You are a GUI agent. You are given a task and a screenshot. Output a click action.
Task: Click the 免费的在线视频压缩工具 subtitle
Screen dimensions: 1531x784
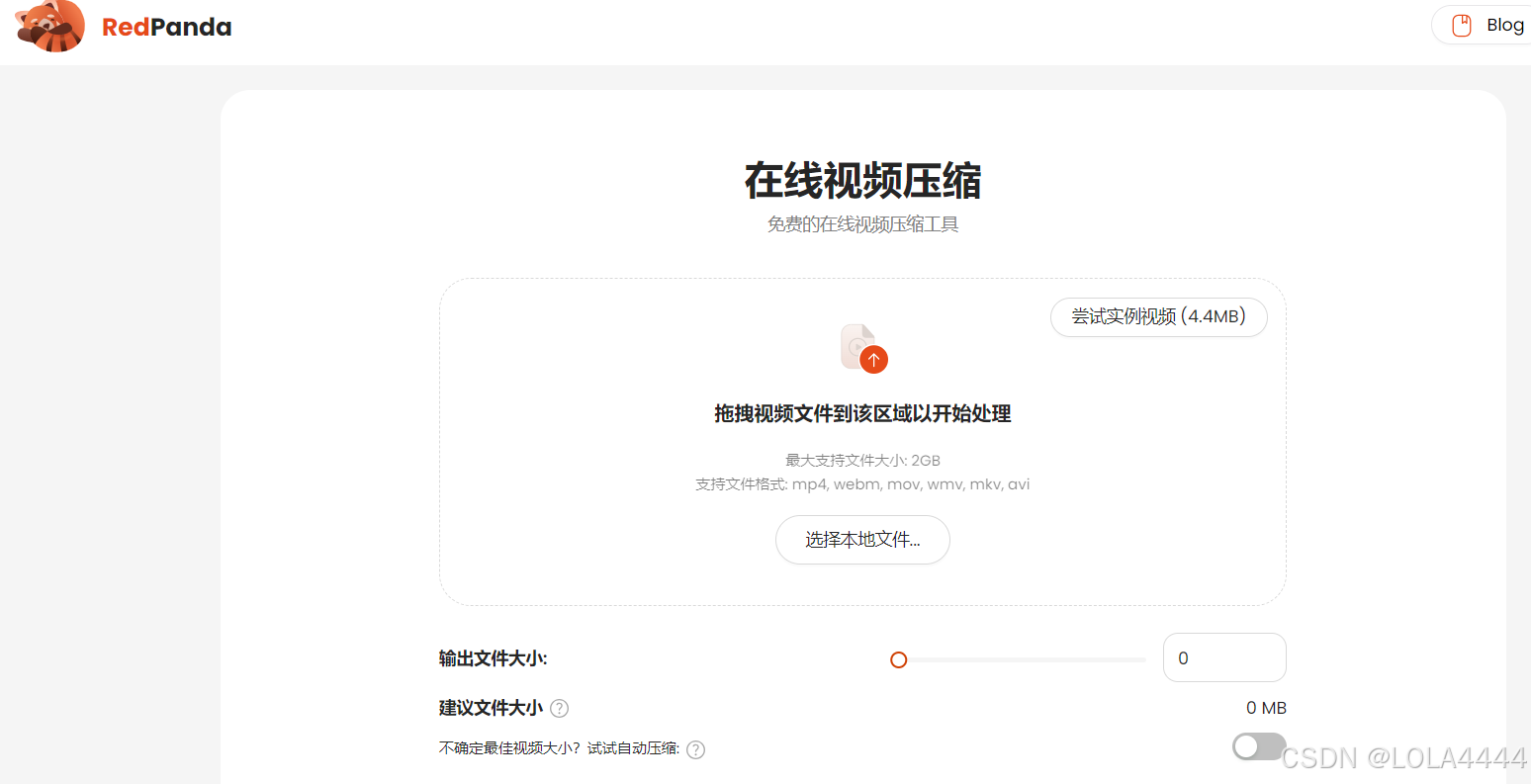point(862,224)
